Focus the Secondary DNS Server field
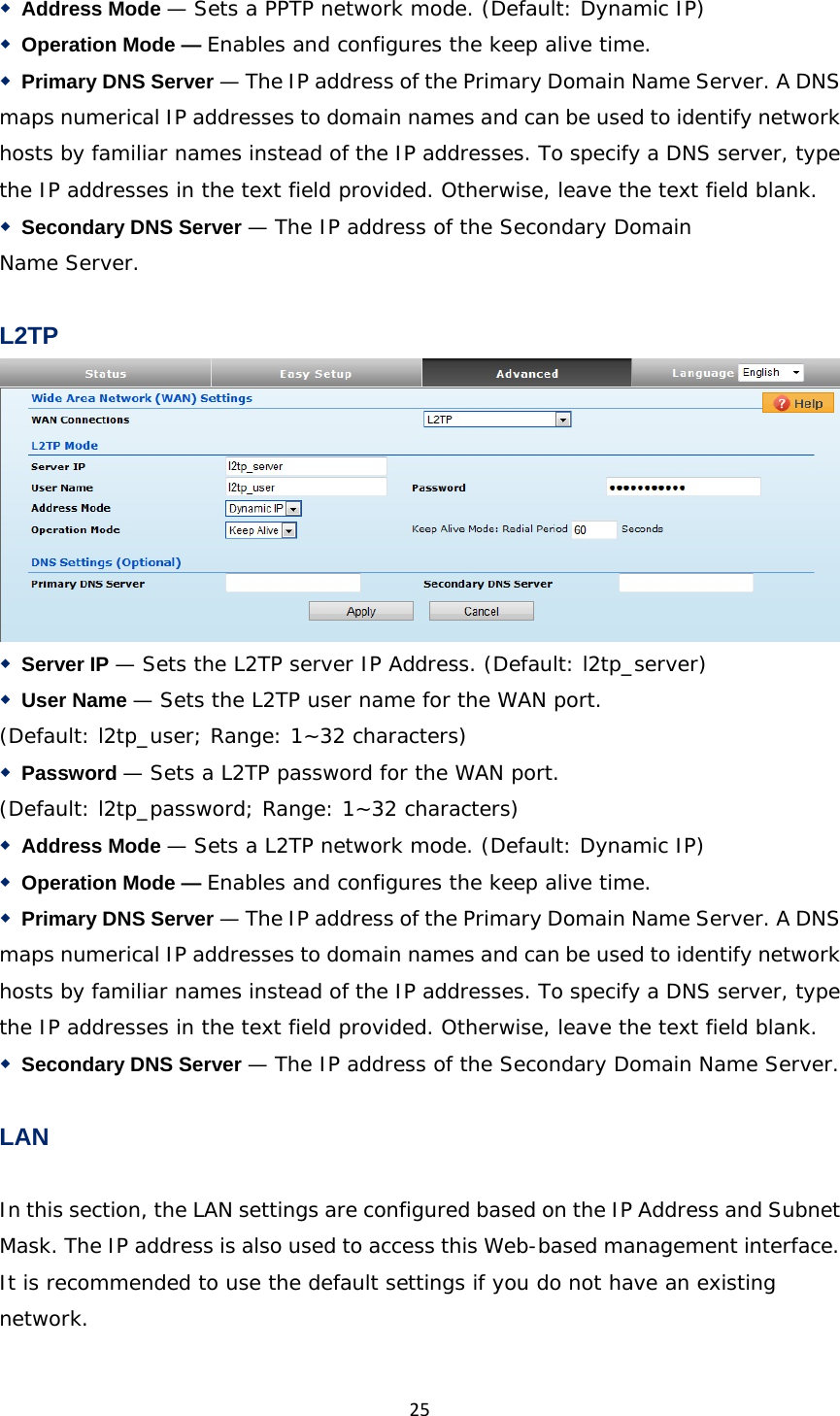840x1416 pixels. click(686, 584)
